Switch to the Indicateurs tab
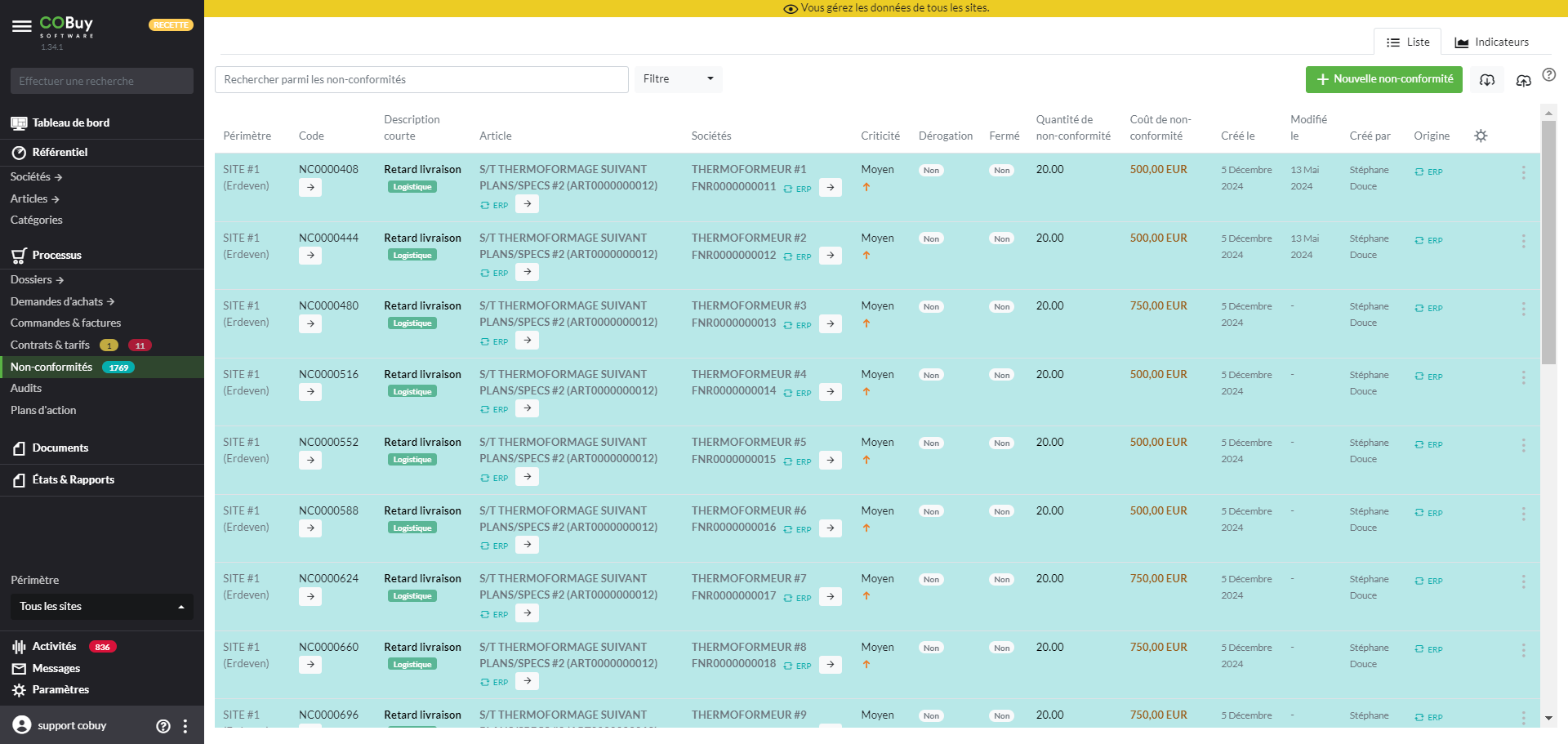The height and width of the screenshot is (744, 1568). 1491,42
